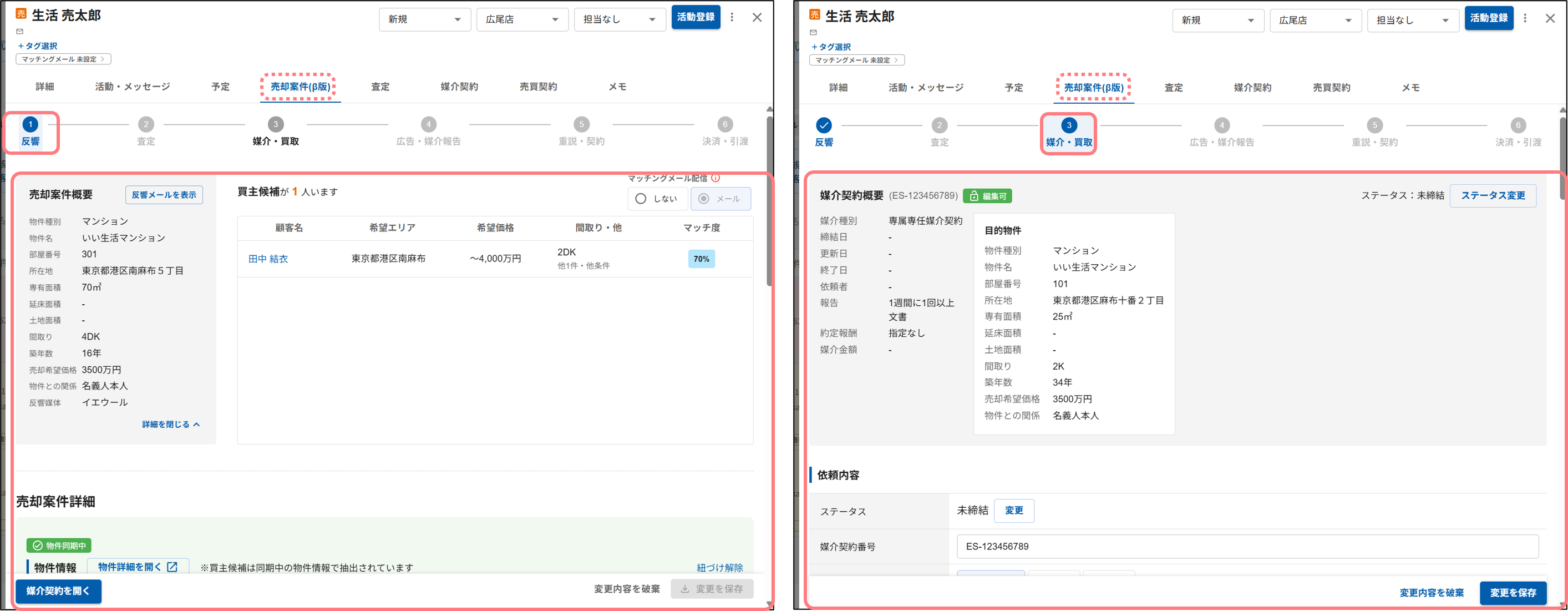Click the orange 売 icon in right window
The width and height of the screenshot is (1568, 611).
(814, 14)
